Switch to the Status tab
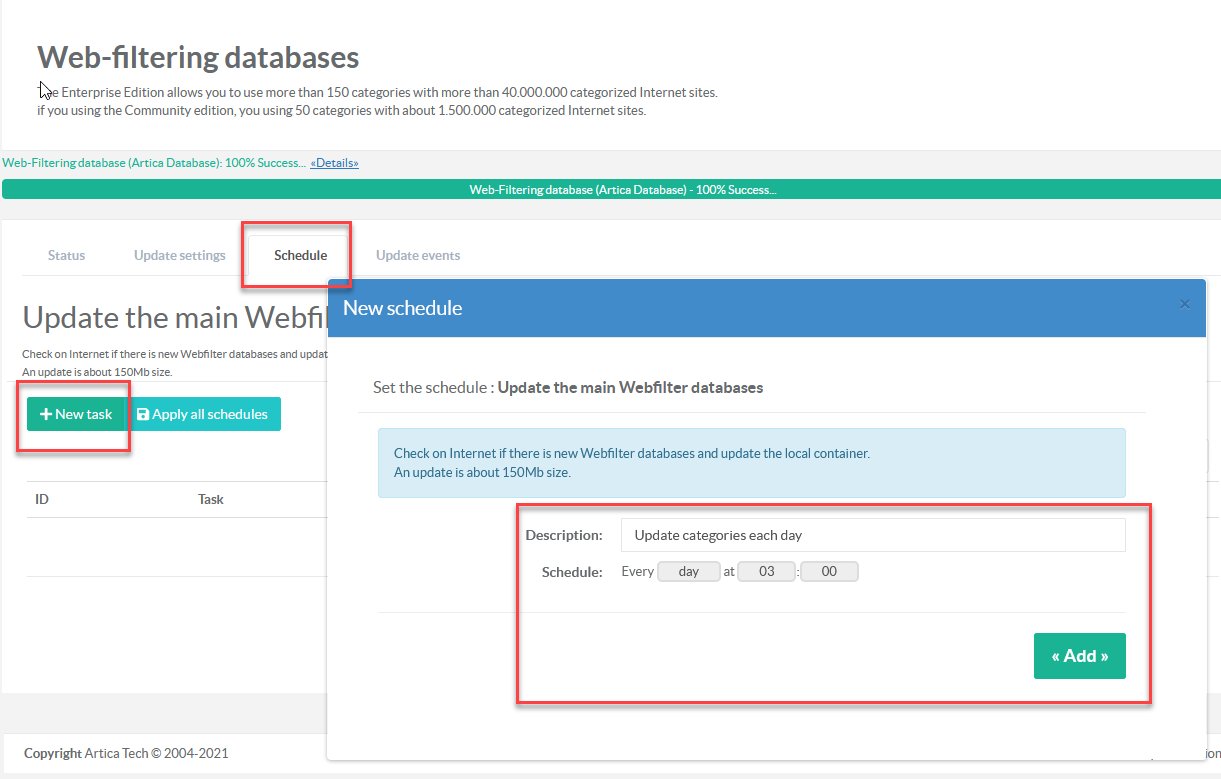This screenshot has height=779, width=1221. (x=66, y=255)
